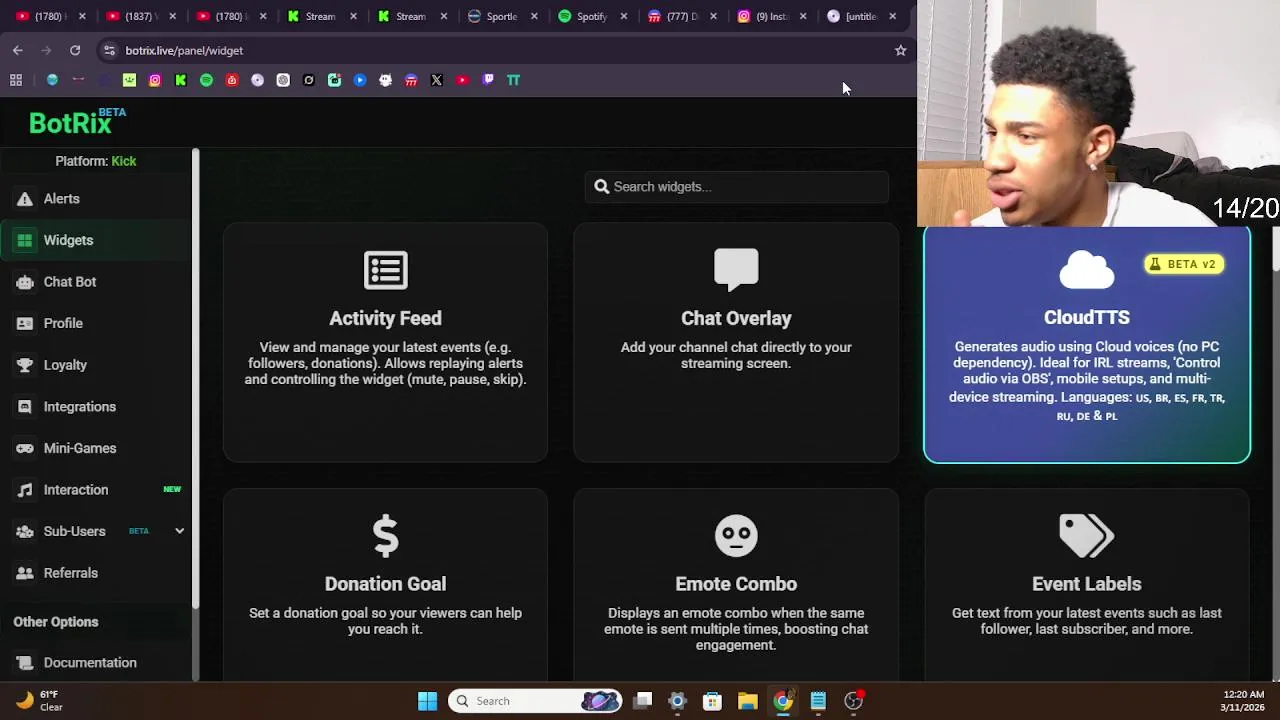Open the Interaction section marked NEW
The width and height of the screenshot is (1280, 720).
coord(97,490)
